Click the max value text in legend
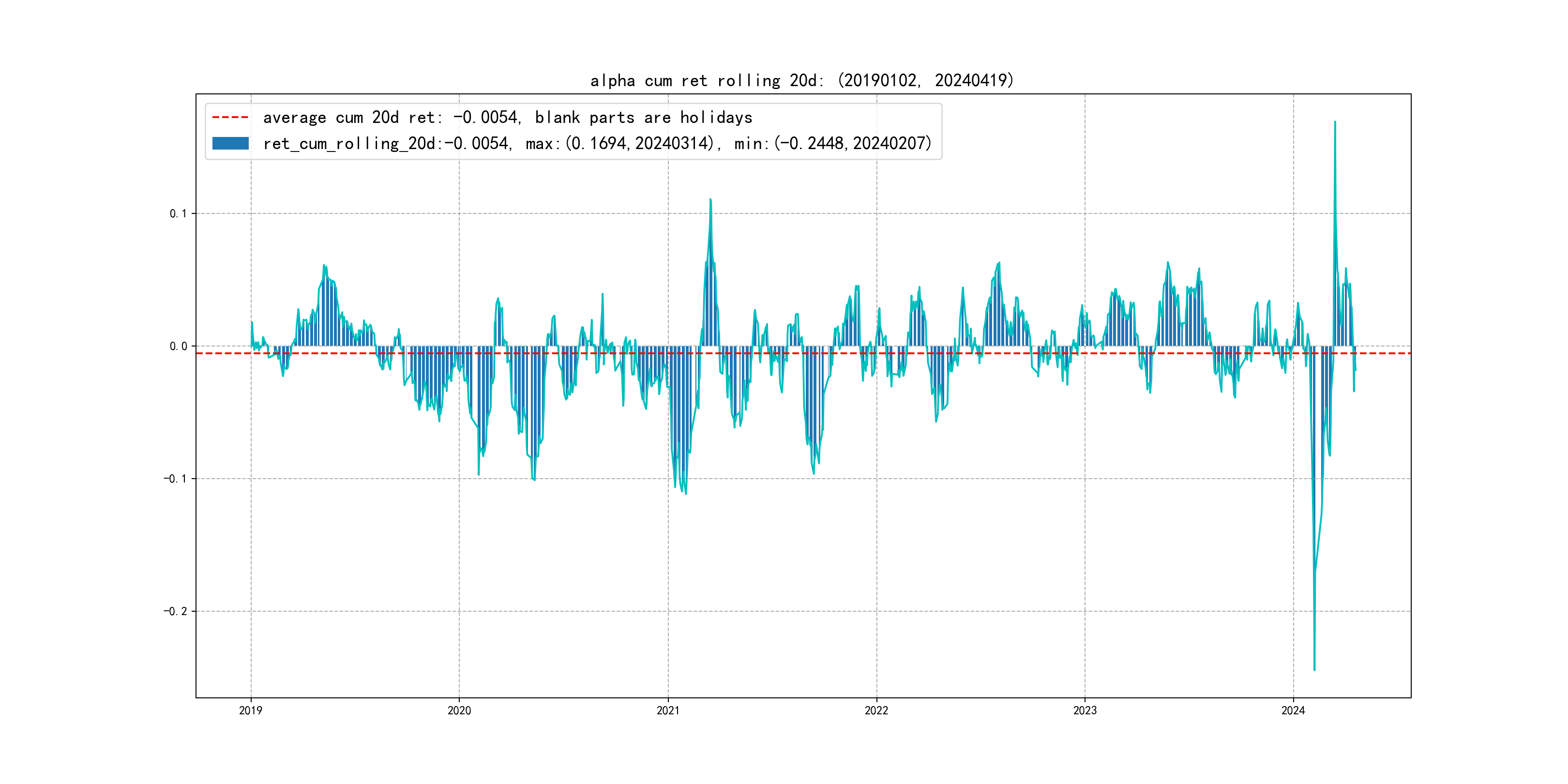Viewport: 1568px width, 784px height. tap(619, 144)
